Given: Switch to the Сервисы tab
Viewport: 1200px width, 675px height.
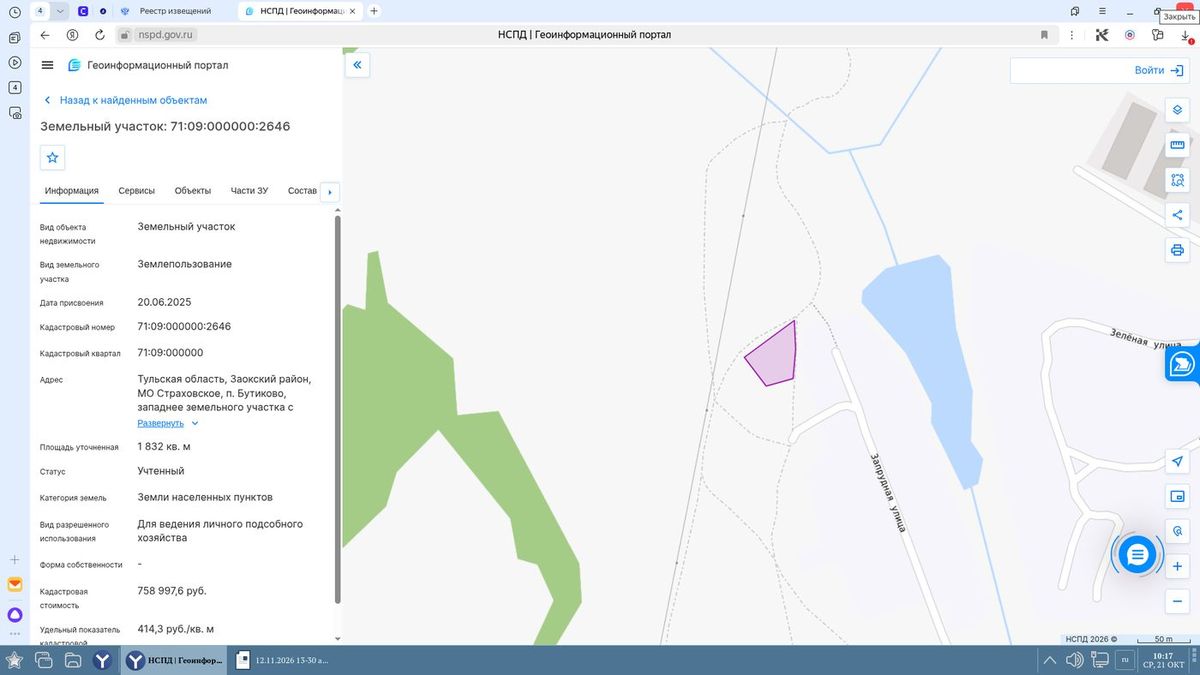Looking at the screenshot, I should point(136,190).
